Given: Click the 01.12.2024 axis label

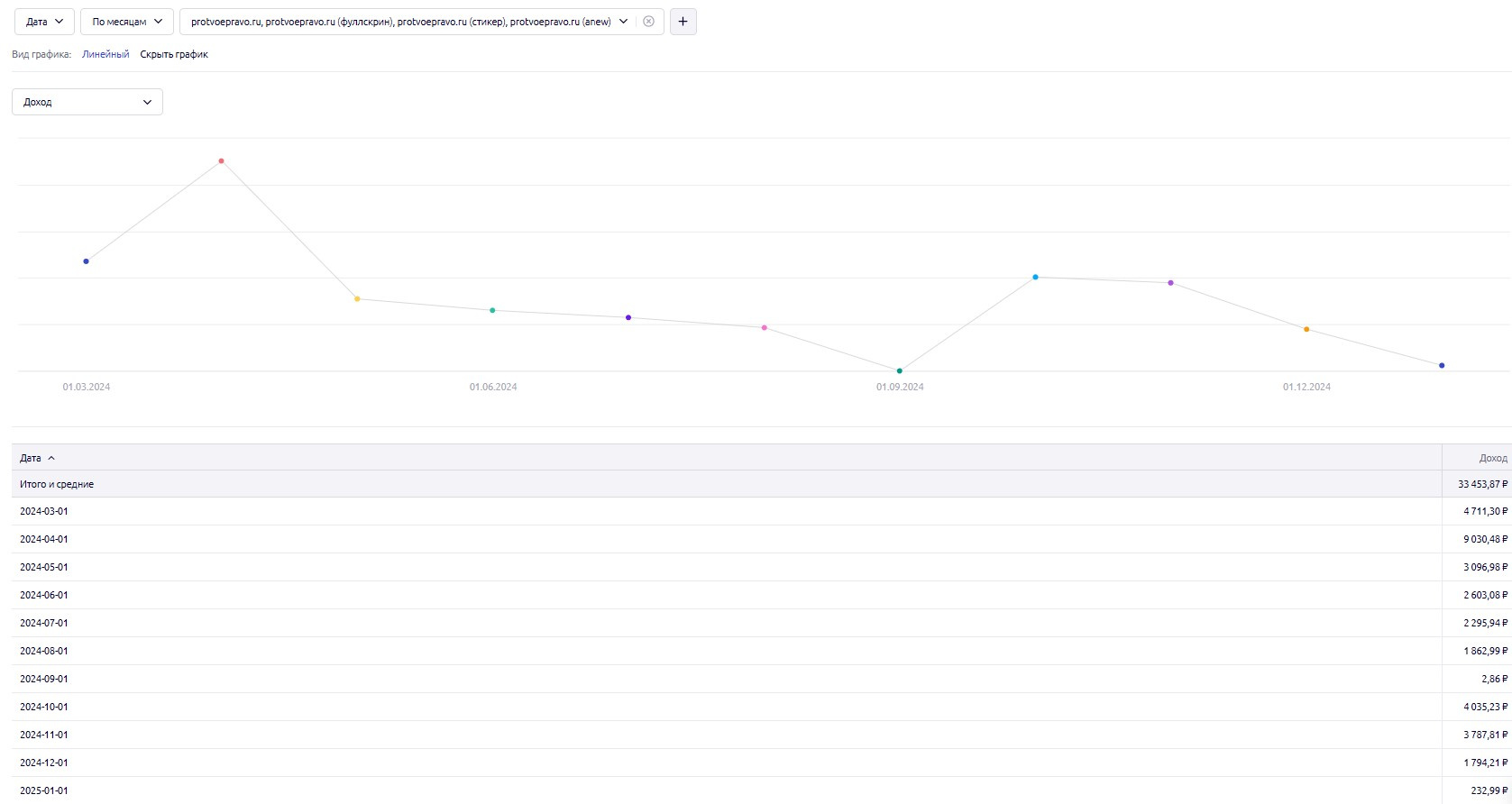Looking at the screenshot, I should click(x=1306, y=387).
